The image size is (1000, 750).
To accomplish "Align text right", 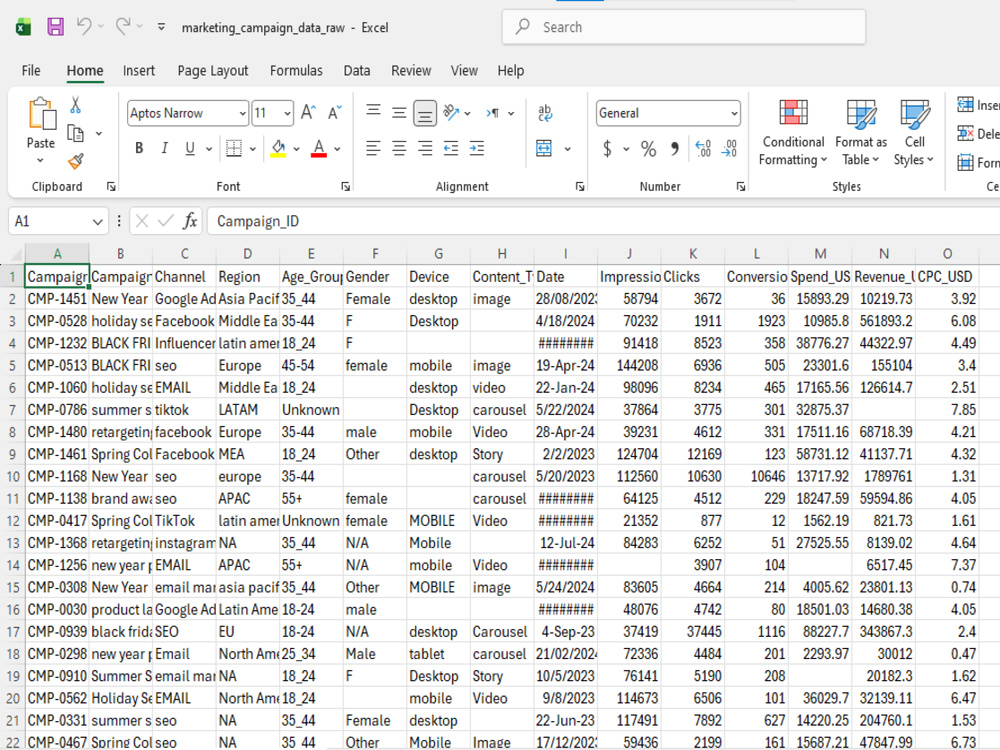I will tap(425, 149).
